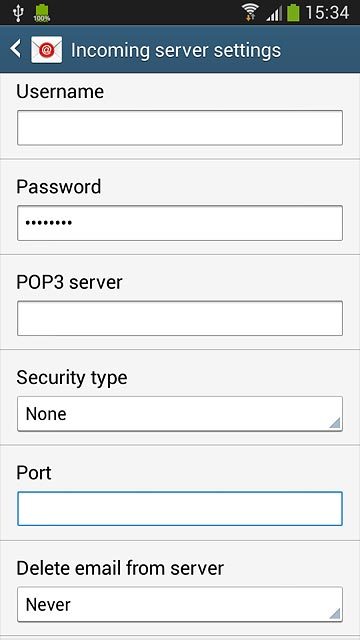This screenshot has width=360, height=640.
Task: Tap the Never dropdown corner arrow
Action: pyautogui.click(x=334, y=613)
